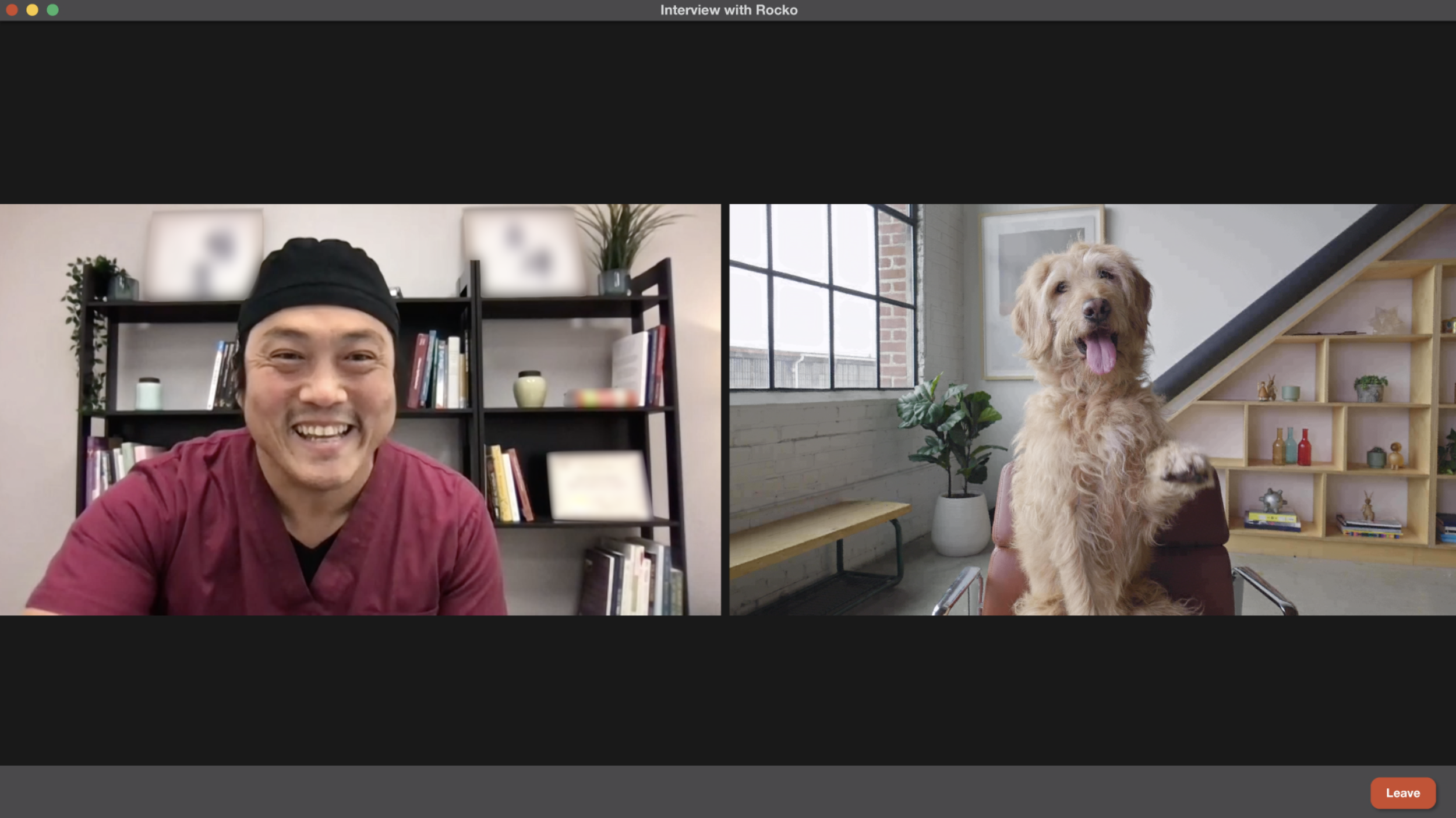The width and height of the screenshot is (1456, 818).
Task: Click the 'Interview with Rocko' window title
Action: (x=728, y=10)
